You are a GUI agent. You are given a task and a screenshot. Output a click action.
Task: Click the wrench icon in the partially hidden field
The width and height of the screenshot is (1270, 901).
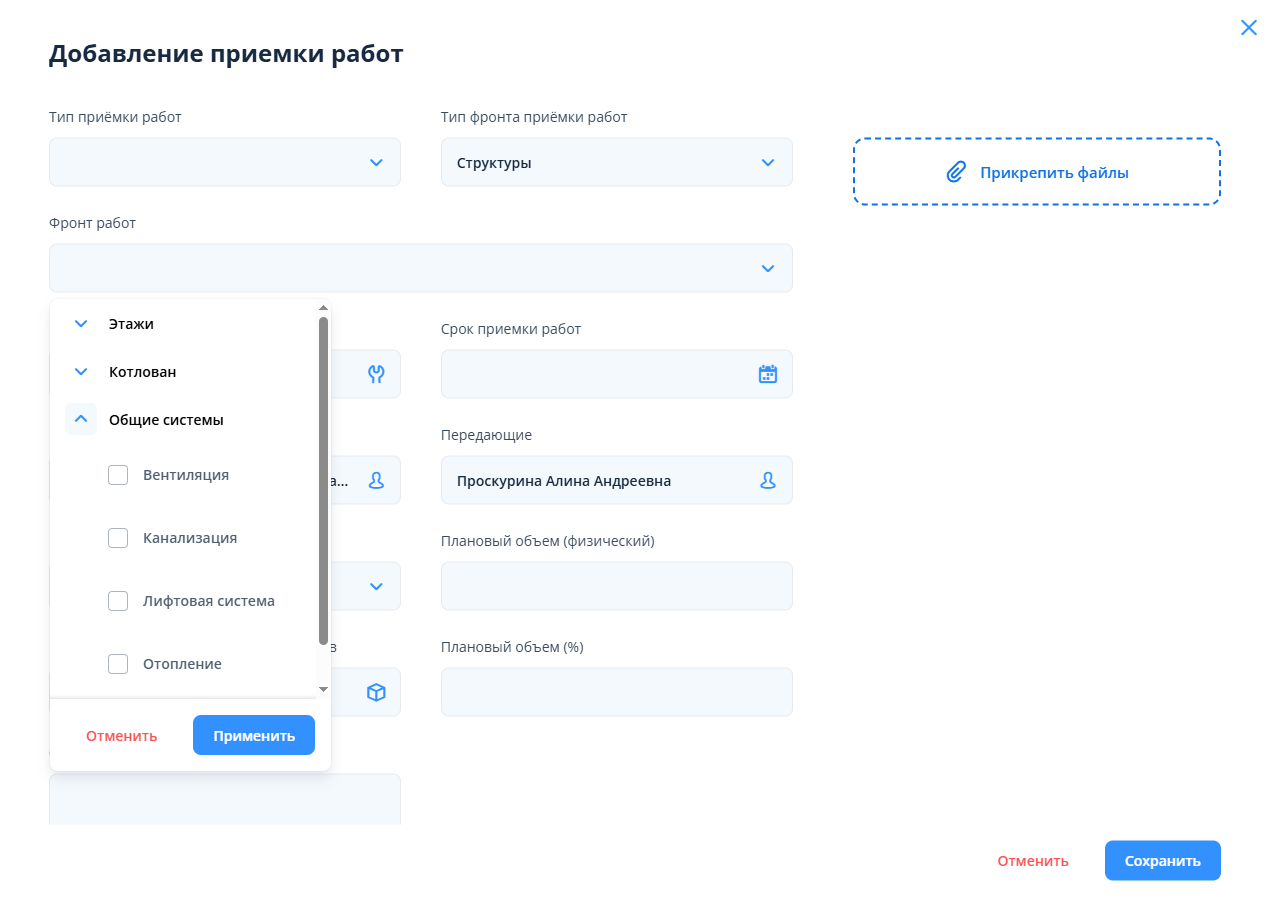(x=376, y=375)
